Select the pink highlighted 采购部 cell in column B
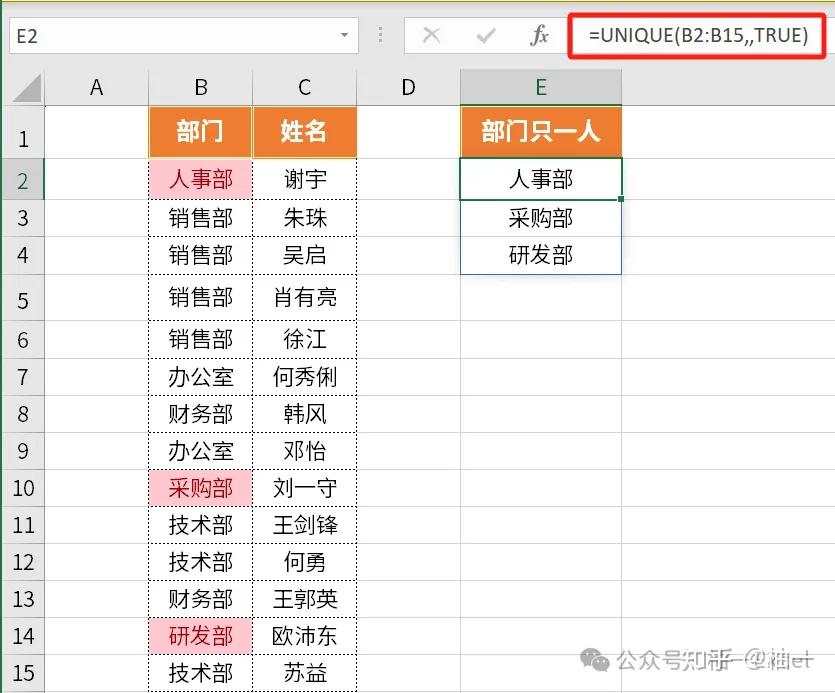 [200, 488]
